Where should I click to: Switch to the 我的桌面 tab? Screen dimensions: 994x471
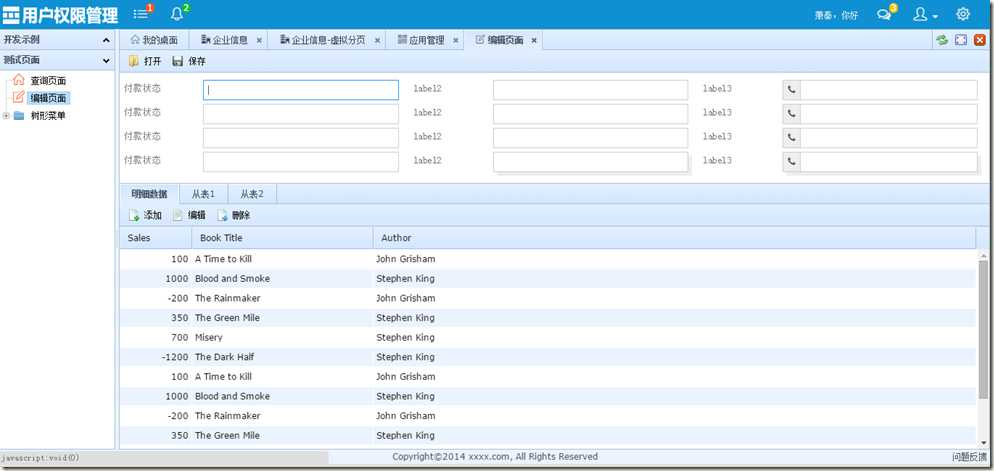pos(154,40)
